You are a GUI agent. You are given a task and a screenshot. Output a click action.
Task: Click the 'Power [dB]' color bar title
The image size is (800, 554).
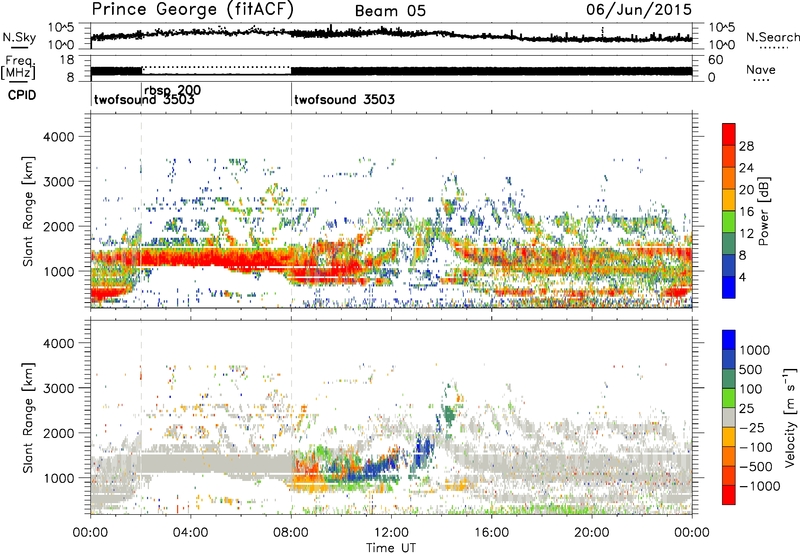(x=764, y=211)
